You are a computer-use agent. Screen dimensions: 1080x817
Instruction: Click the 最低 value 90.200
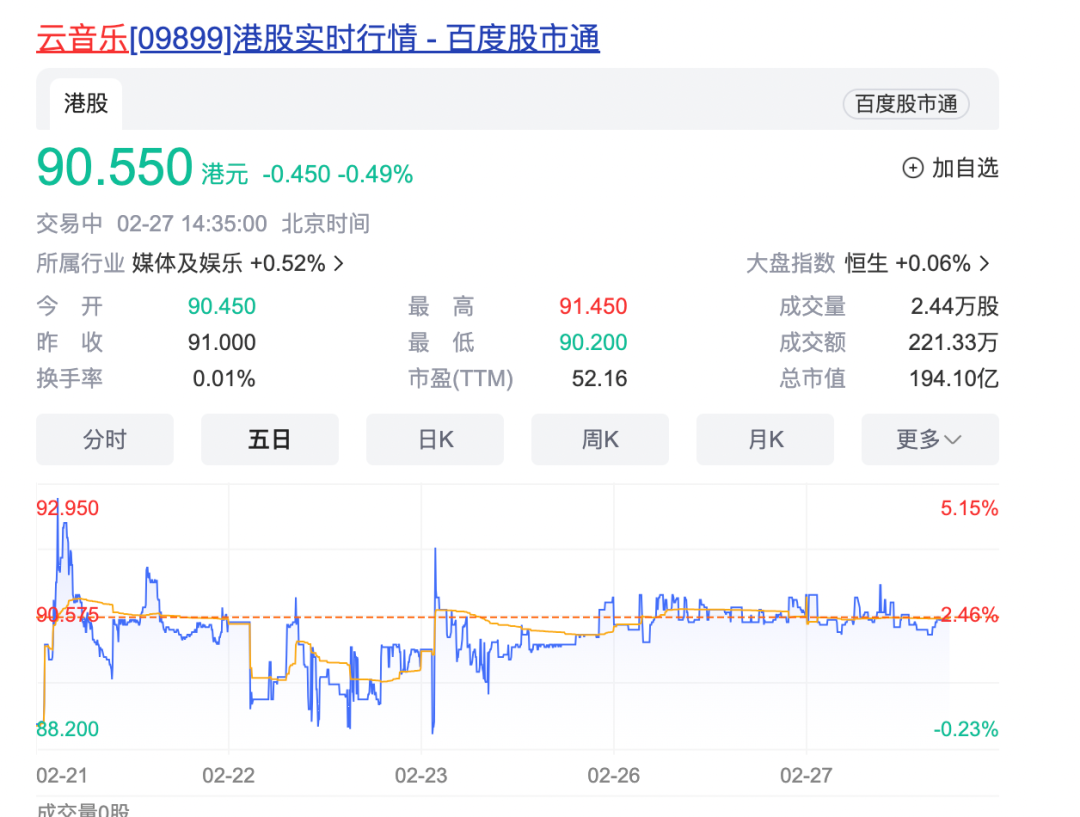[x=593, y=342]
